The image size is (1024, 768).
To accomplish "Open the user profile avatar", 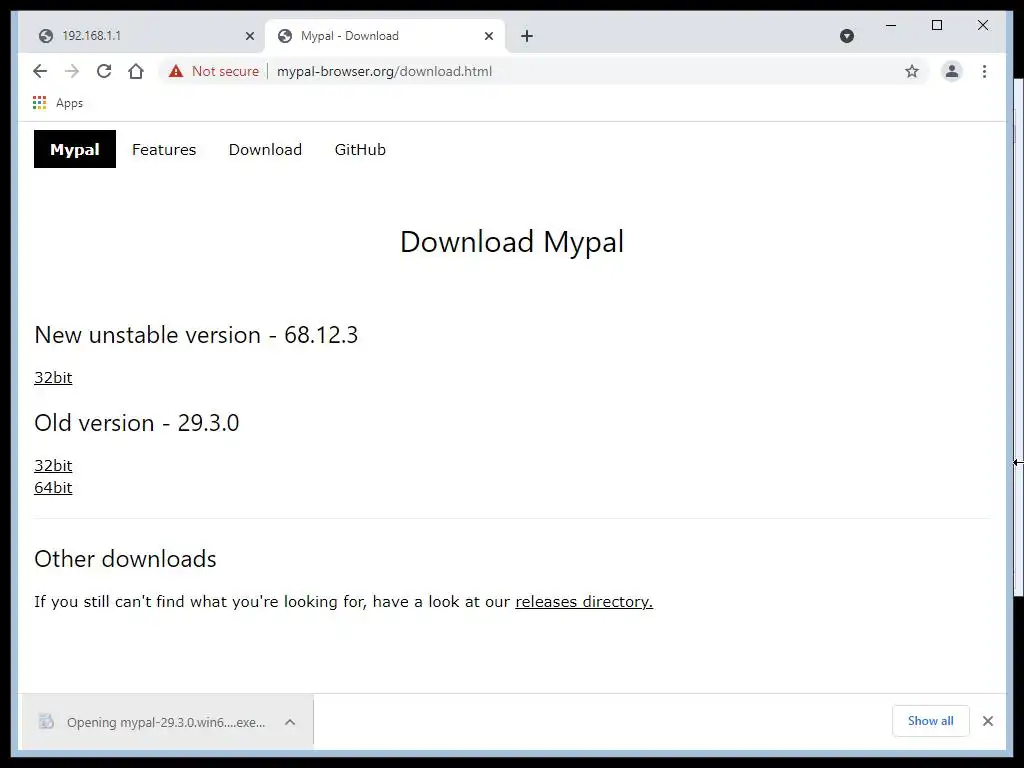I will point(952,71).
